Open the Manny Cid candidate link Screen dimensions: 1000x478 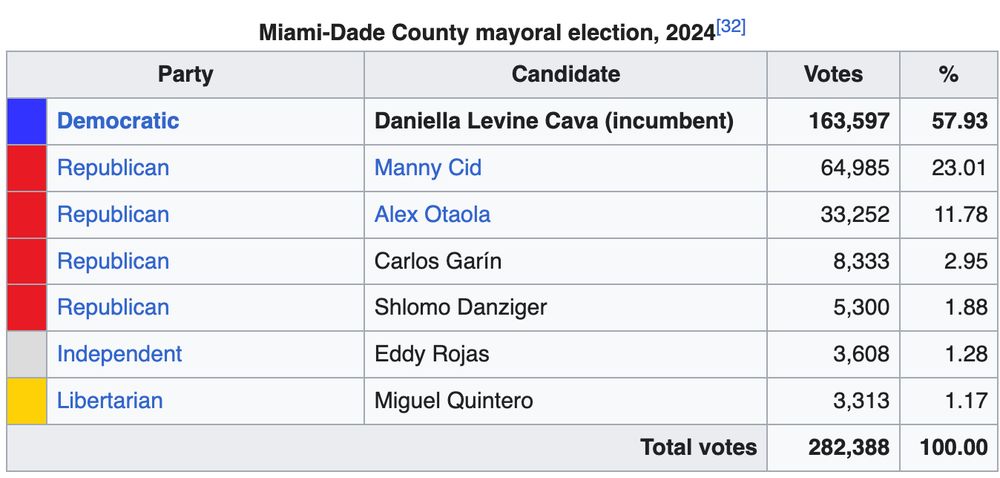pos(427,168)
